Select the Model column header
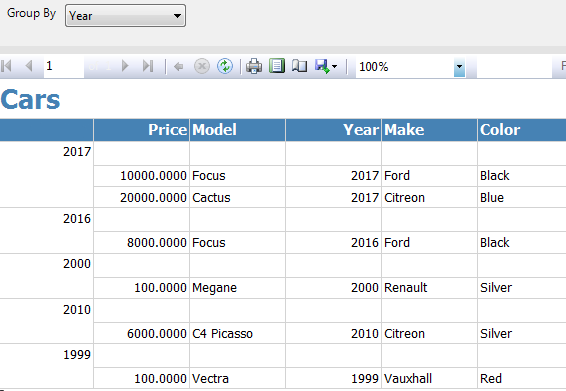Screen dimensions: 566x391 pyautogui.click(x=238, y=130)
